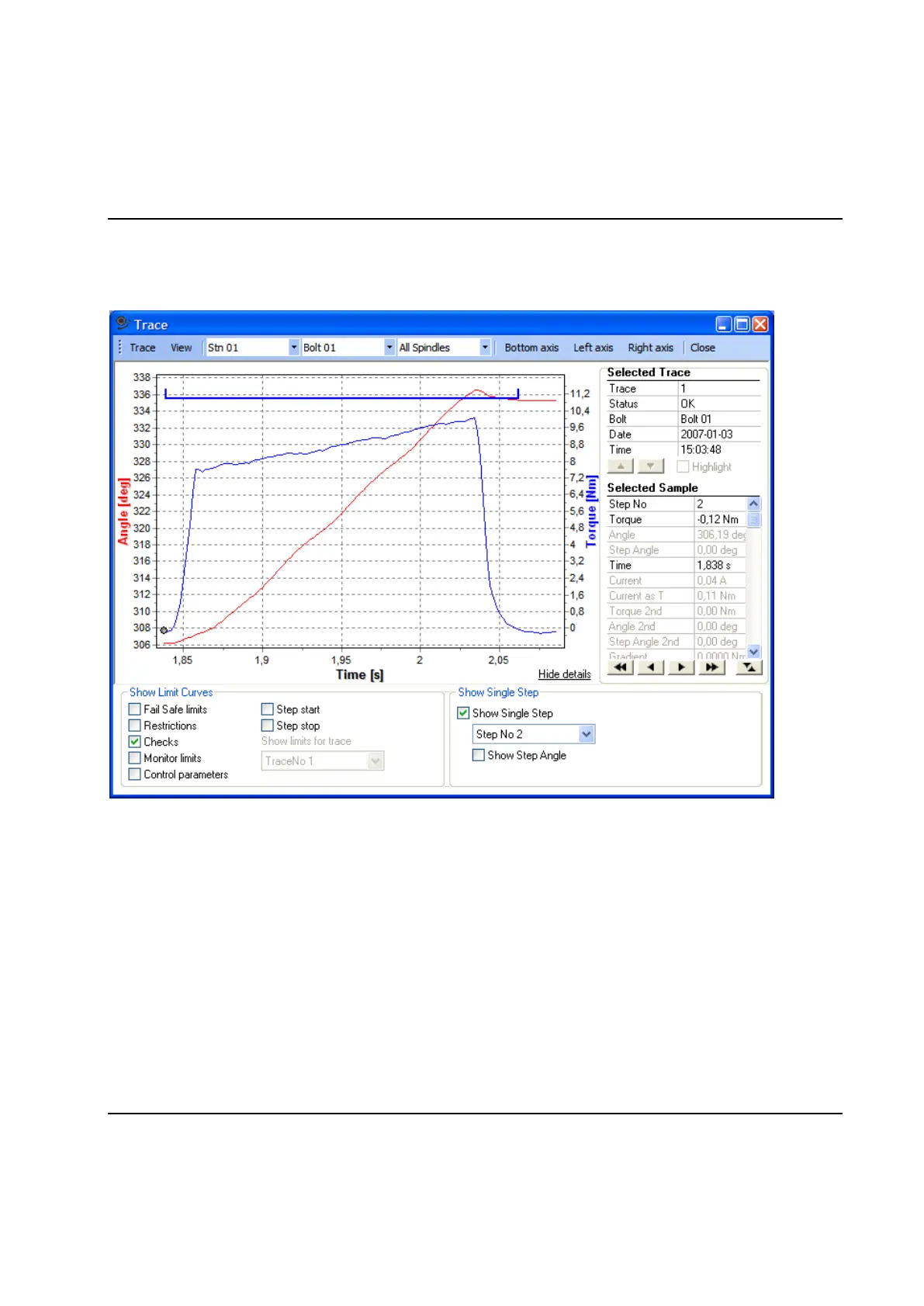Viewport: 924px width, 1306px height.
Task: Open the View menu
Action: pyautogui.click(x=181, y=348)
